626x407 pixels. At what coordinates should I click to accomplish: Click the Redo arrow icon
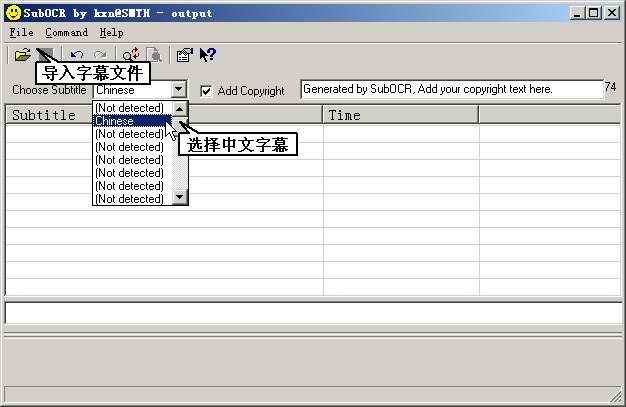point(100,55)
